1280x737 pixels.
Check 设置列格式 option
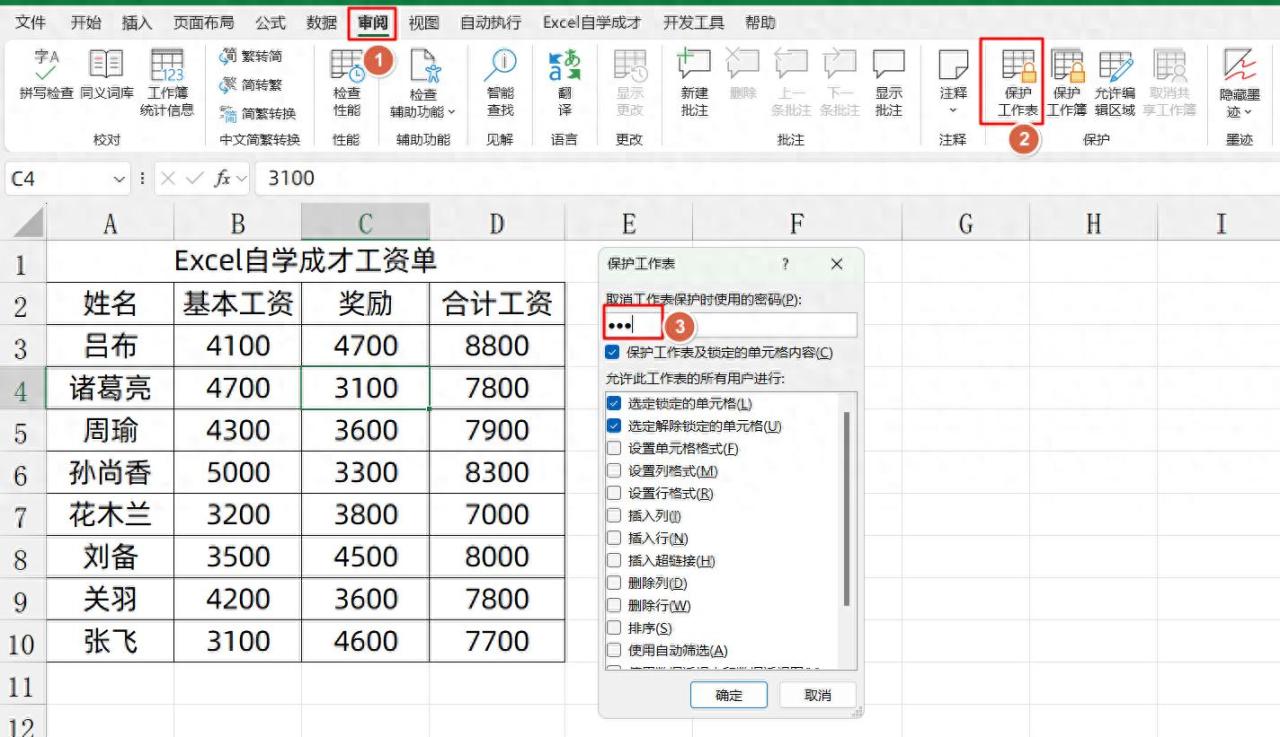point(614,471)
